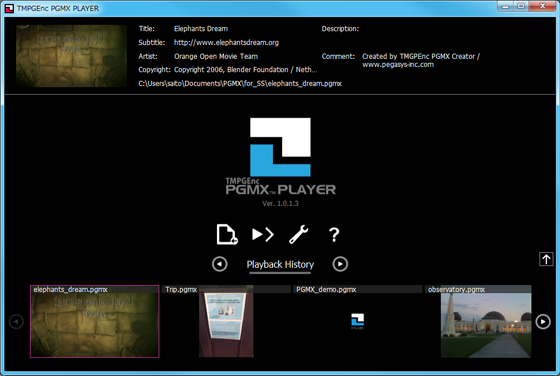Viewport: 560px width, 376px height.
Task: Click the TMPGEnc PGMX PLAYER center logo
Action: point(280,156)
